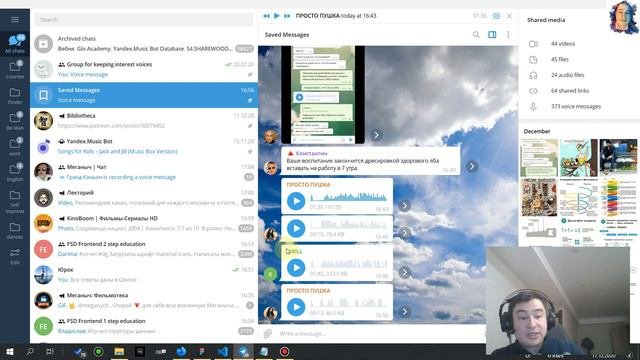Screen dimensions: 640x360
Task: Open the Лекторий channel
Action: click(144, 198)
